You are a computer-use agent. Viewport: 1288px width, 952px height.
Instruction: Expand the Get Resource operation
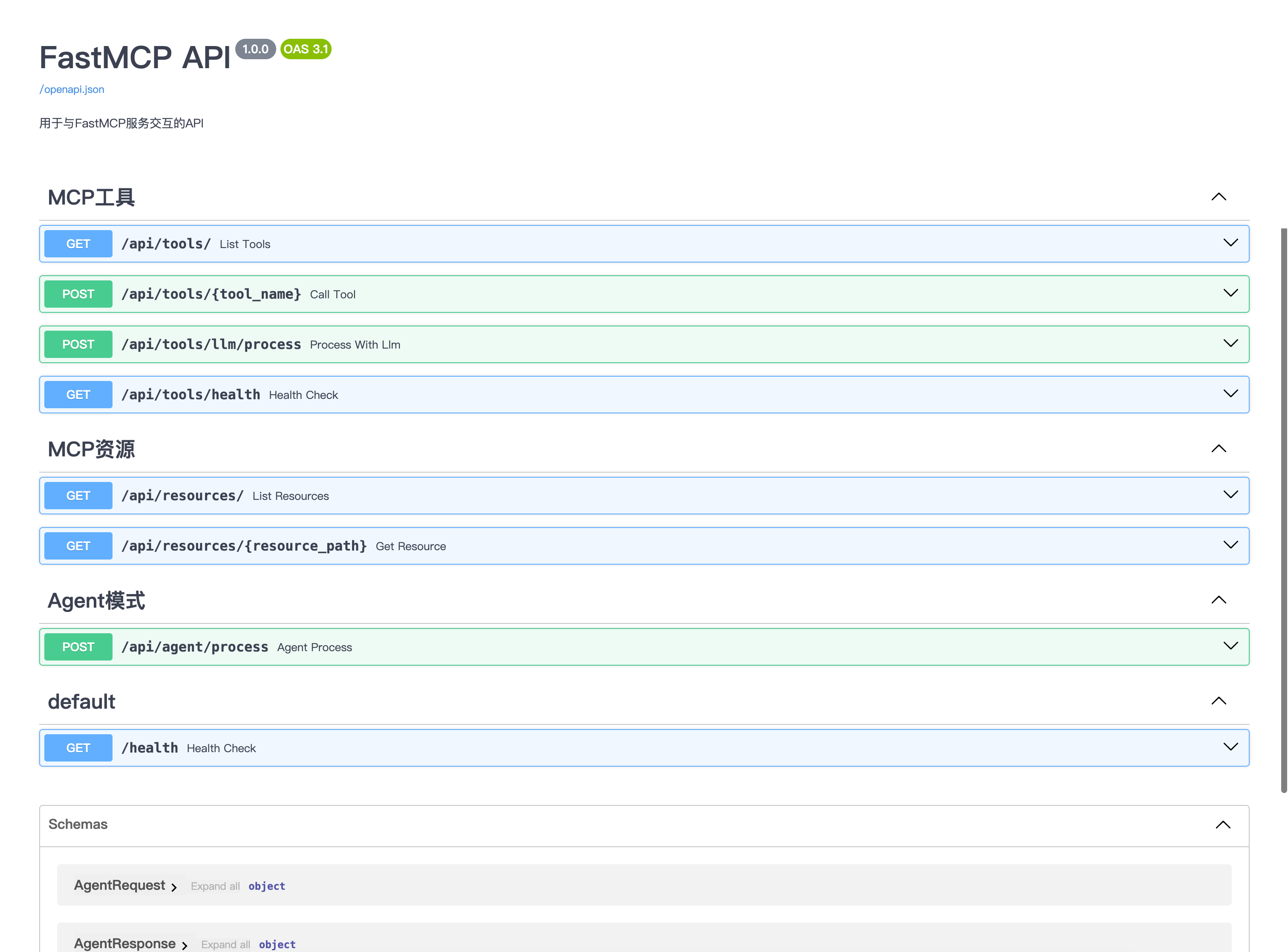1230,544
